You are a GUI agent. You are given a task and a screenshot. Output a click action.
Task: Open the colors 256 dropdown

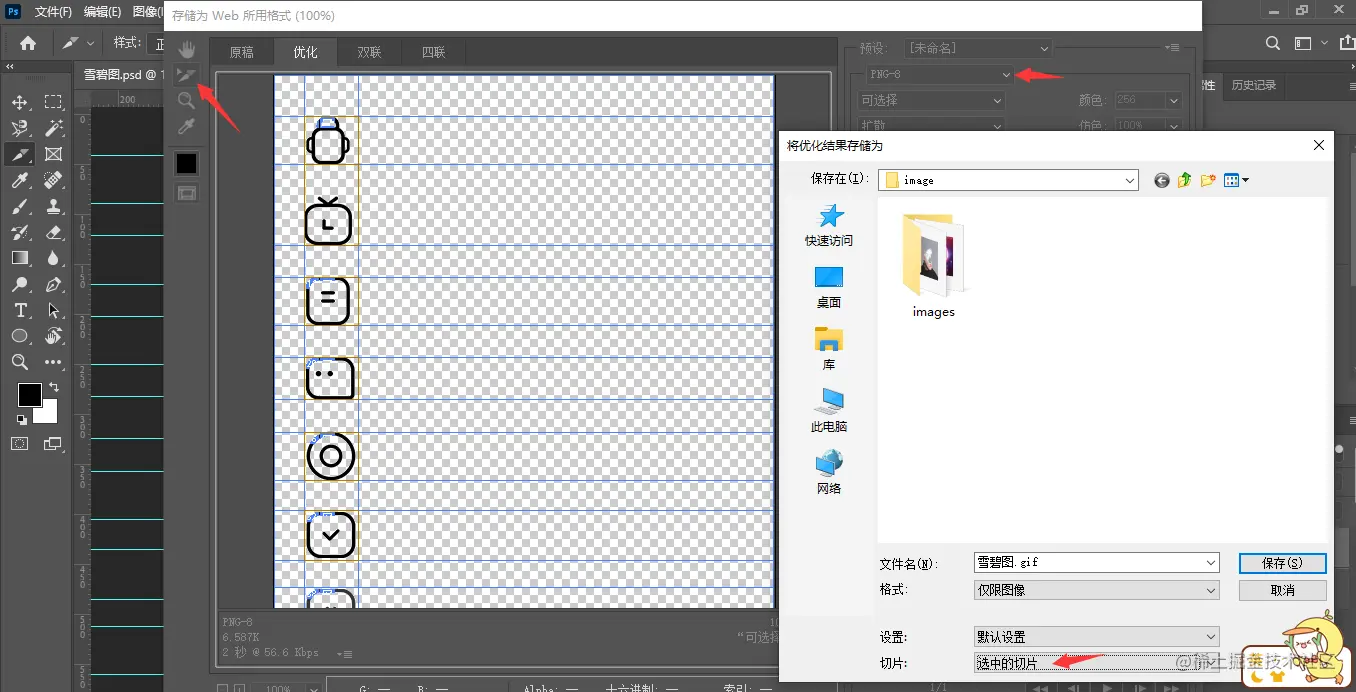1147,100
